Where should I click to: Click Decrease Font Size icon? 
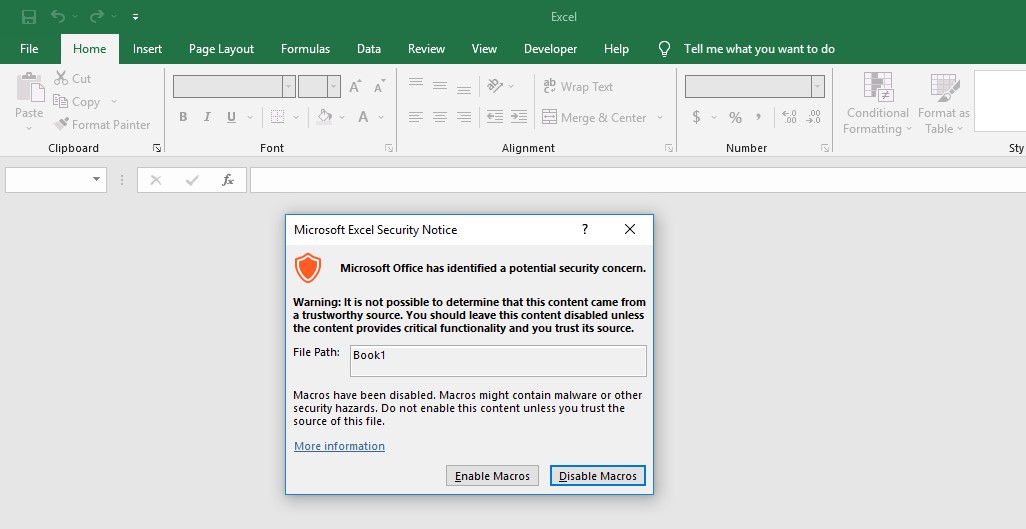click(x=380, y=86)
